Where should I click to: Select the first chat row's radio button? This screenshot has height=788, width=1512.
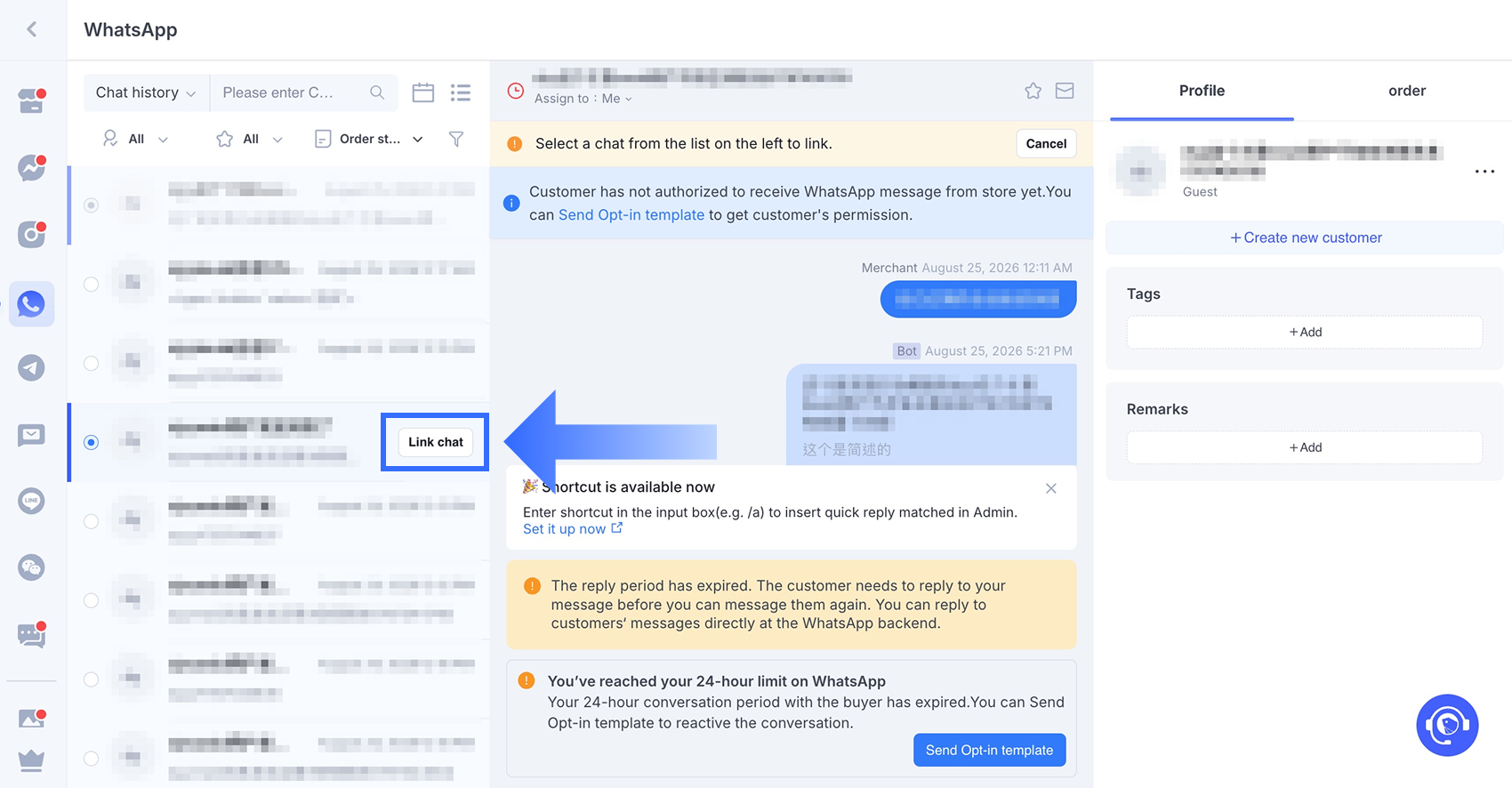(x=91, y=205)
